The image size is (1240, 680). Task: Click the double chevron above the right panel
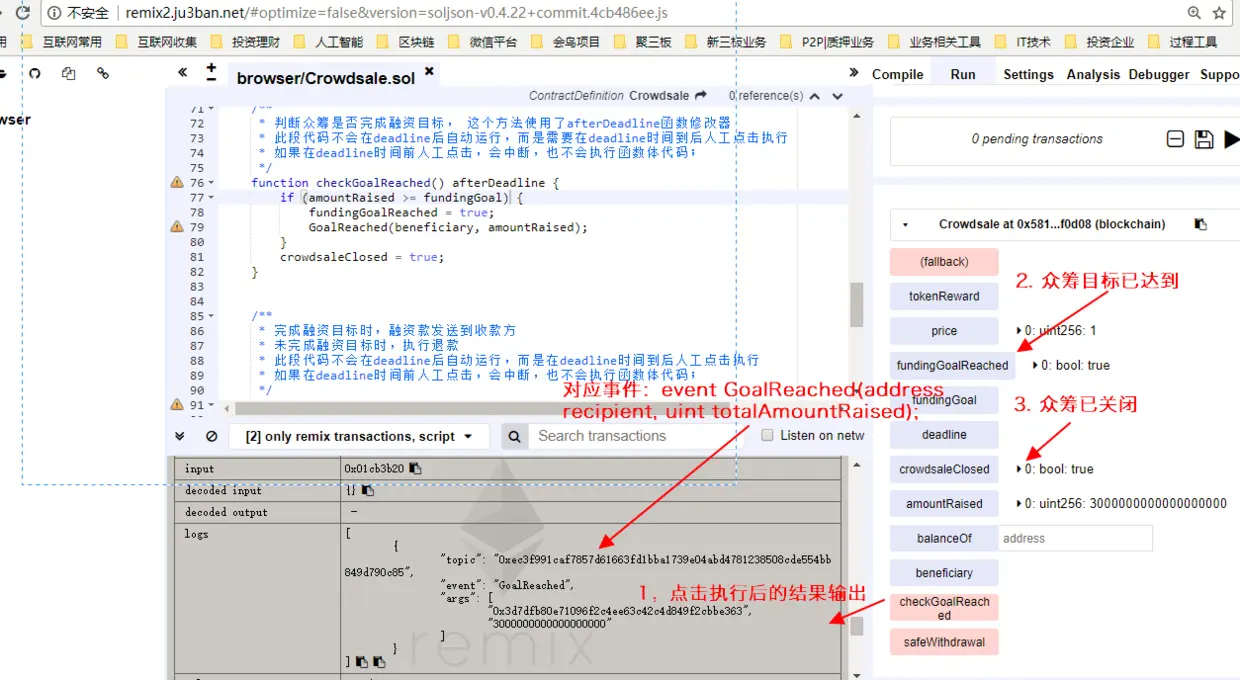click(x=854, y=72)
